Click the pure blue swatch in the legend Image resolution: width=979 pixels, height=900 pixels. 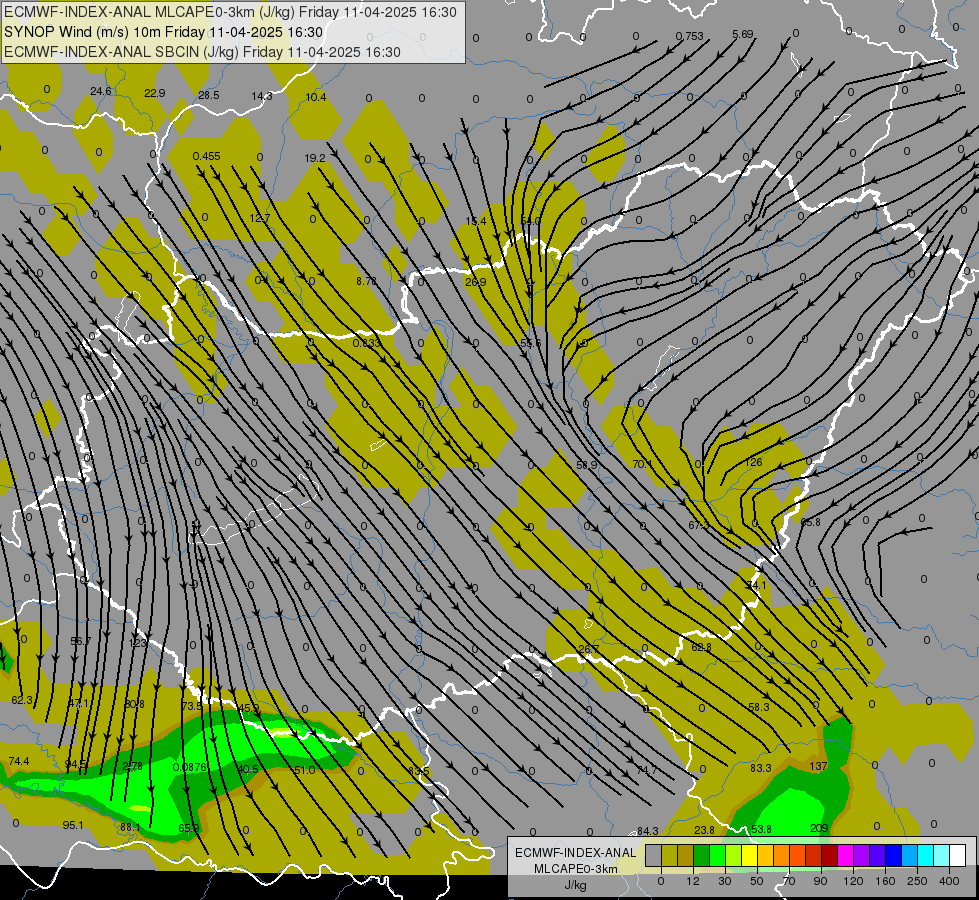pos(893,855)
